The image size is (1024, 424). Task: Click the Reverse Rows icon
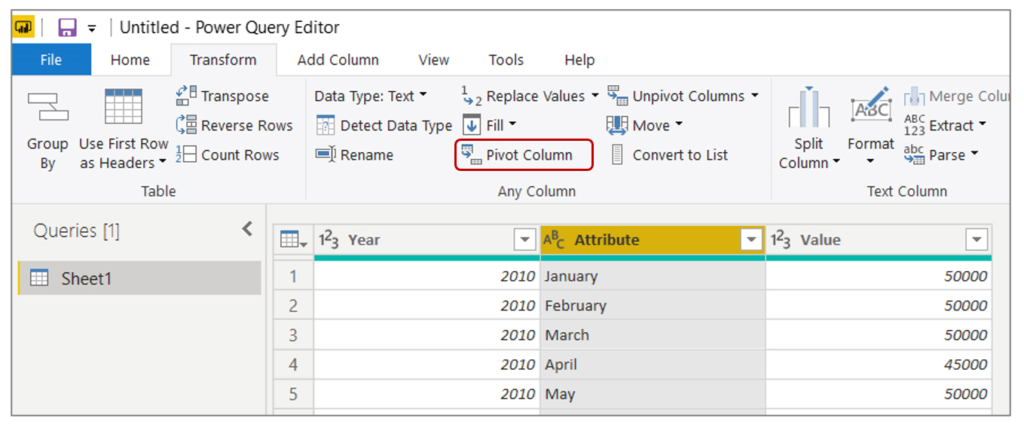[x=186, y=125]
